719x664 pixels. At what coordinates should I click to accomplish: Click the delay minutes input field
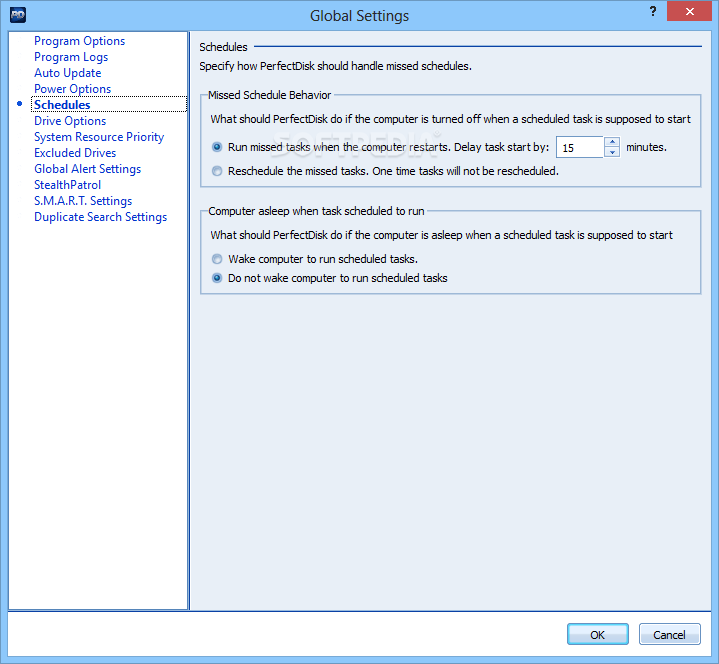pyautogui.click(x=580, y=148)
